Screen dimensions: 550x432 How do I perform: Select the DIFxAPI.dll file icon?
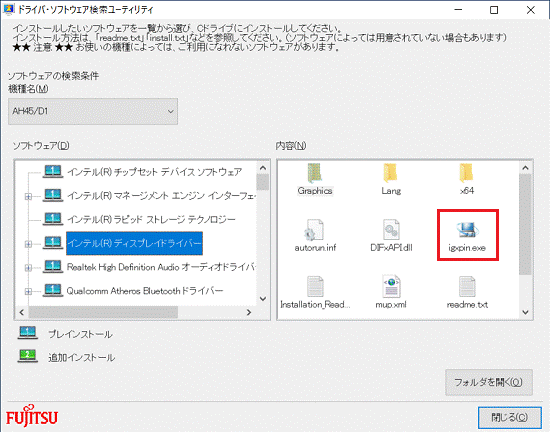(391, 230)
